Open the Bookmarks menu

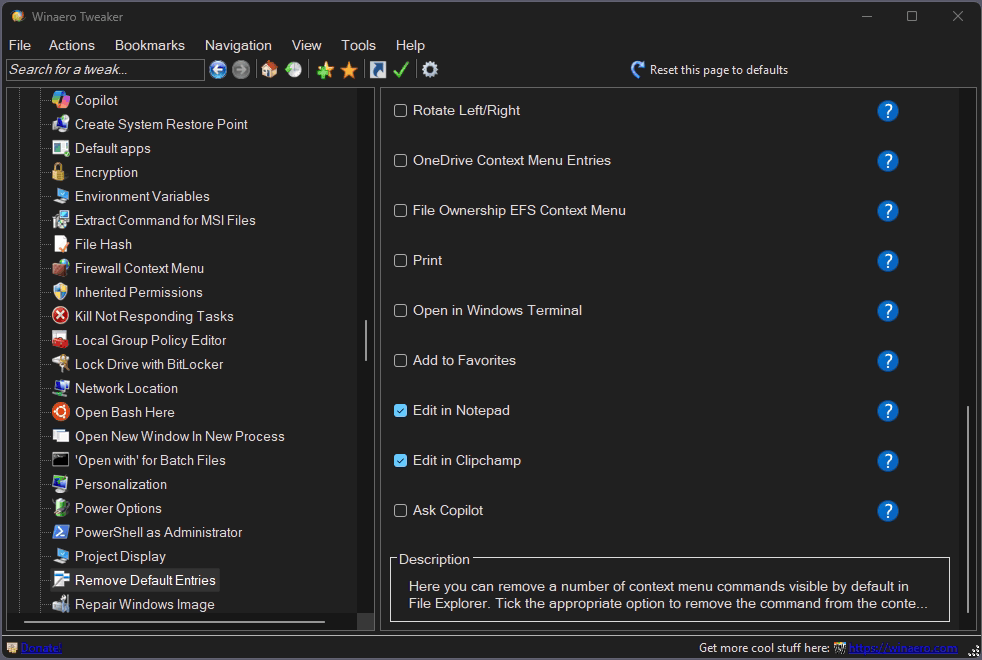150,45
